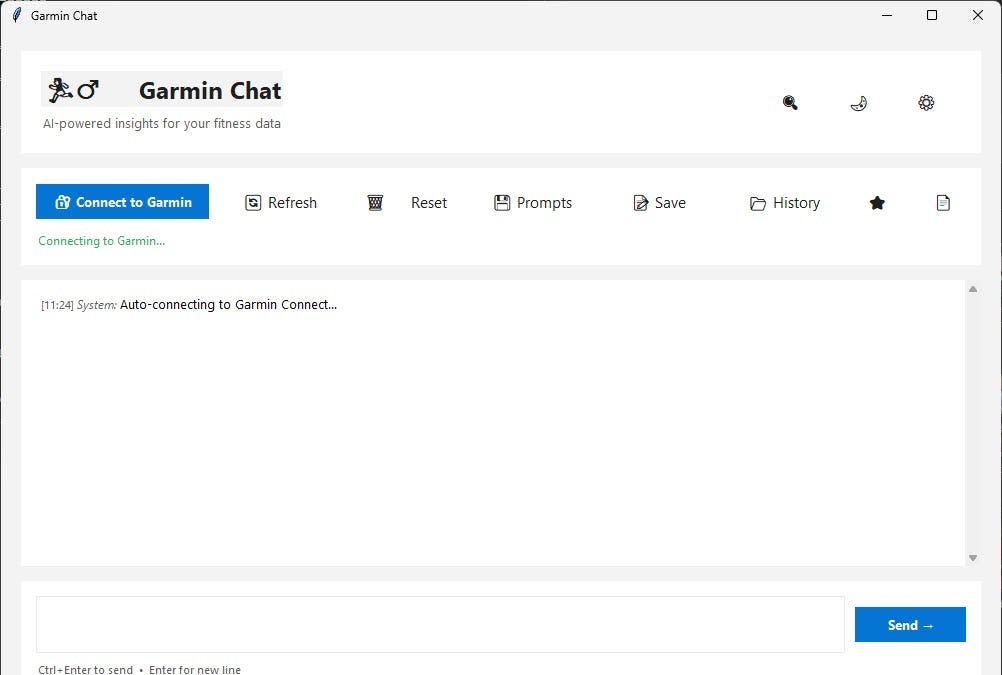Click the feather app icon in title bar
The height and width of the screenshot is (675, 1002).
point(17,15)
